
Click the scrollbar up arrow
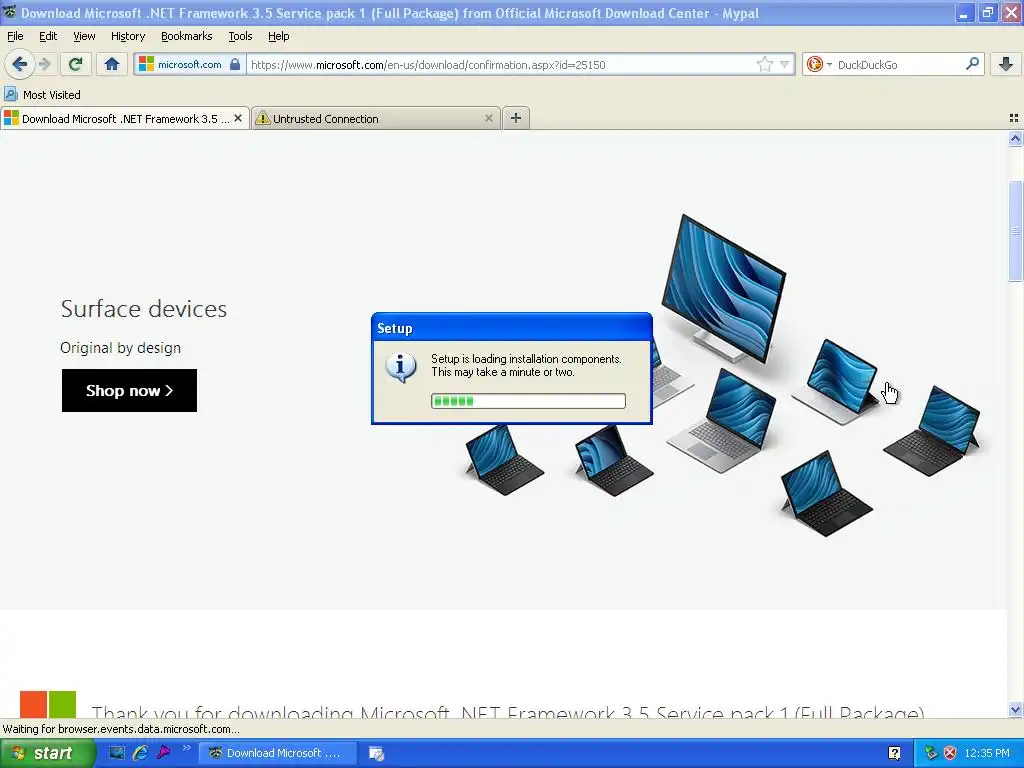1015,138
